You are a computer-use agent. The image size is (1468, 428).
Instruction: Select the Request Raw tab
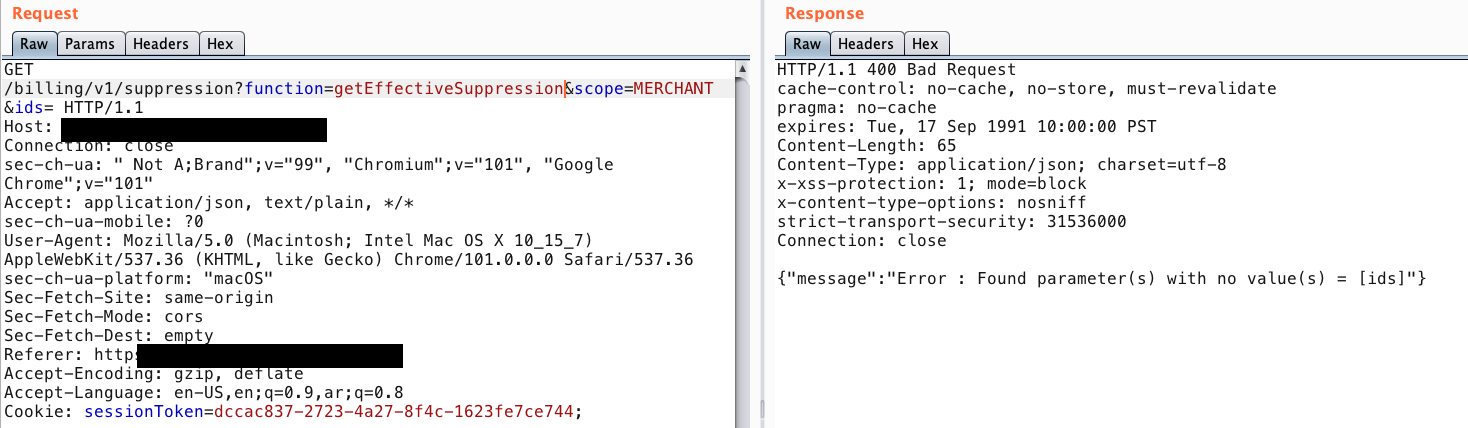pos(34,44)
